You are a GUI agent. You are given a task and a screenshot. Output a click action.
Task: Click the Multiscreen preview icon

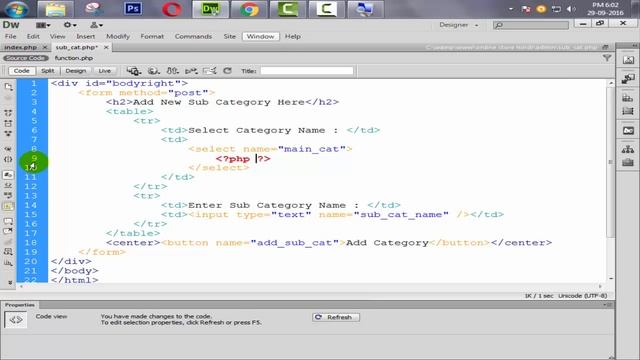pyautogui.click(x=133, y=71)
